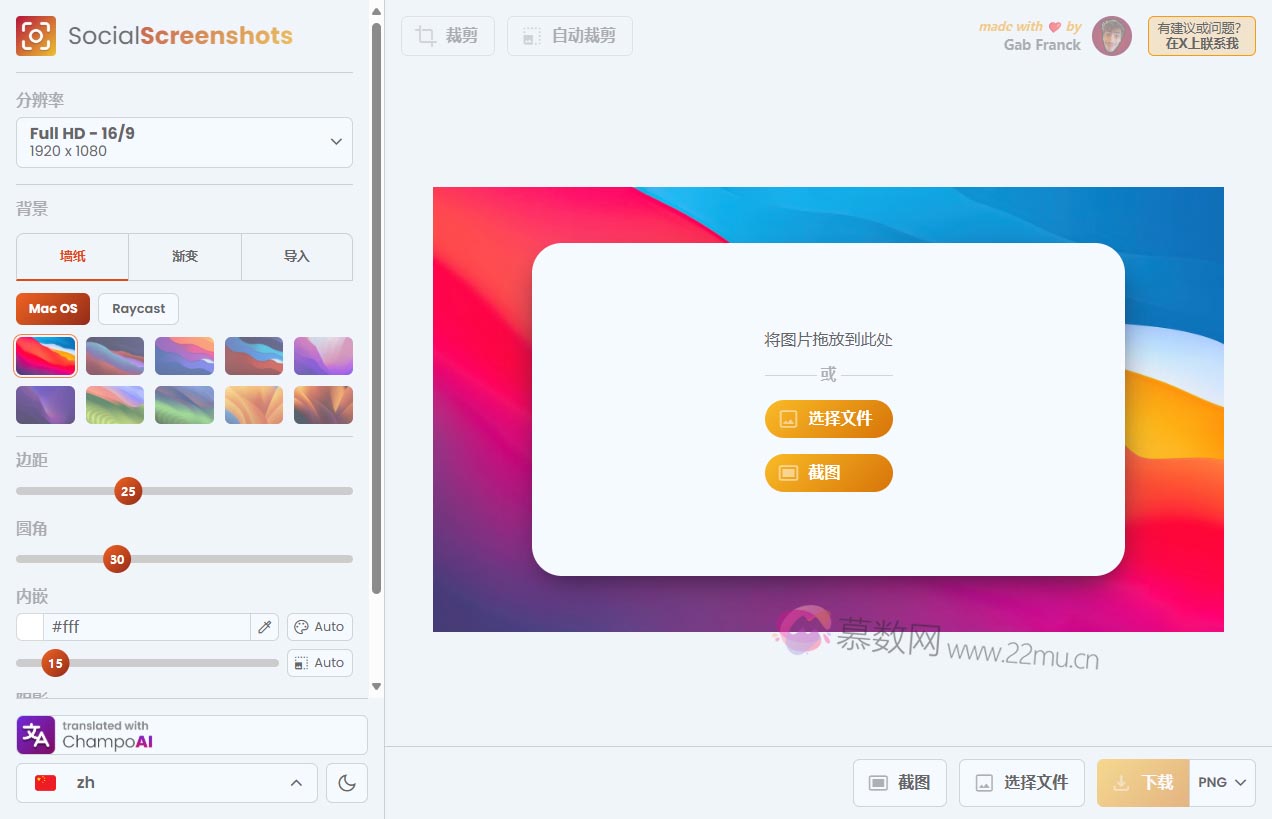
Task: Switch to the 渐变 gradient tab
Action: (x=185, y=257)
